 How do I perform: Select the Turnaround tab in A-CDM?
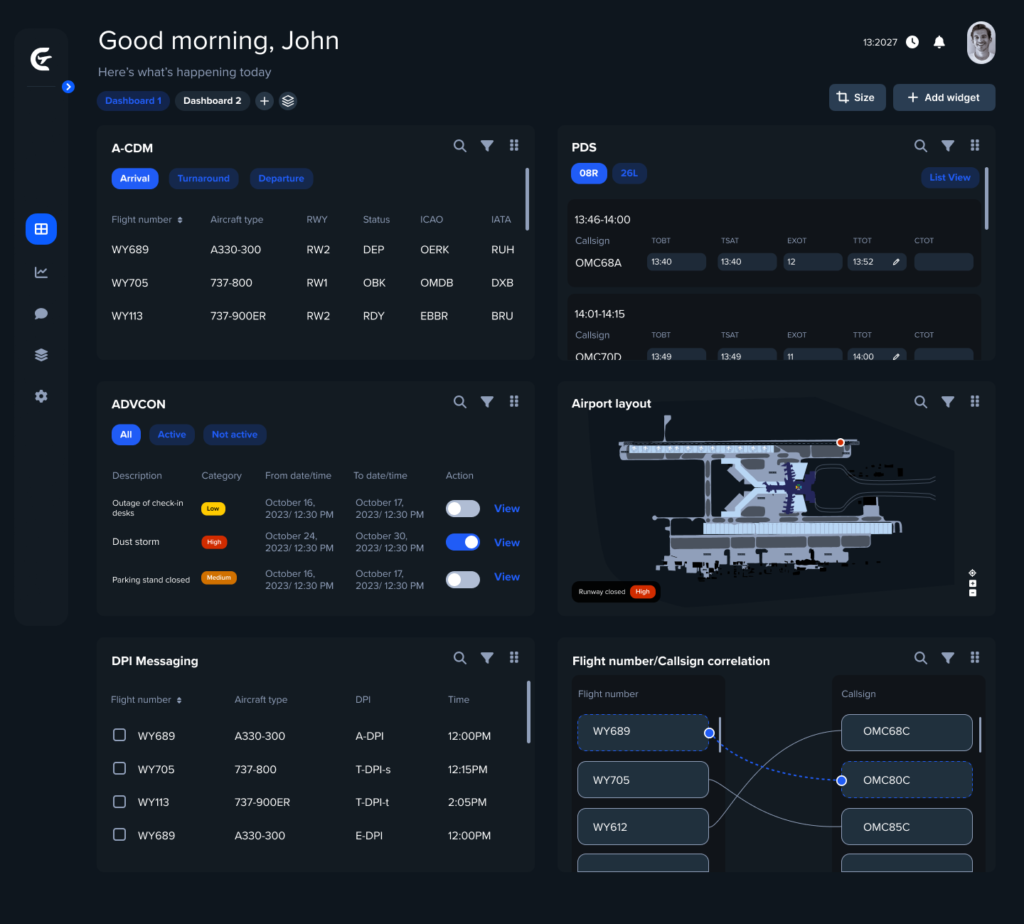tap(203, 179)
